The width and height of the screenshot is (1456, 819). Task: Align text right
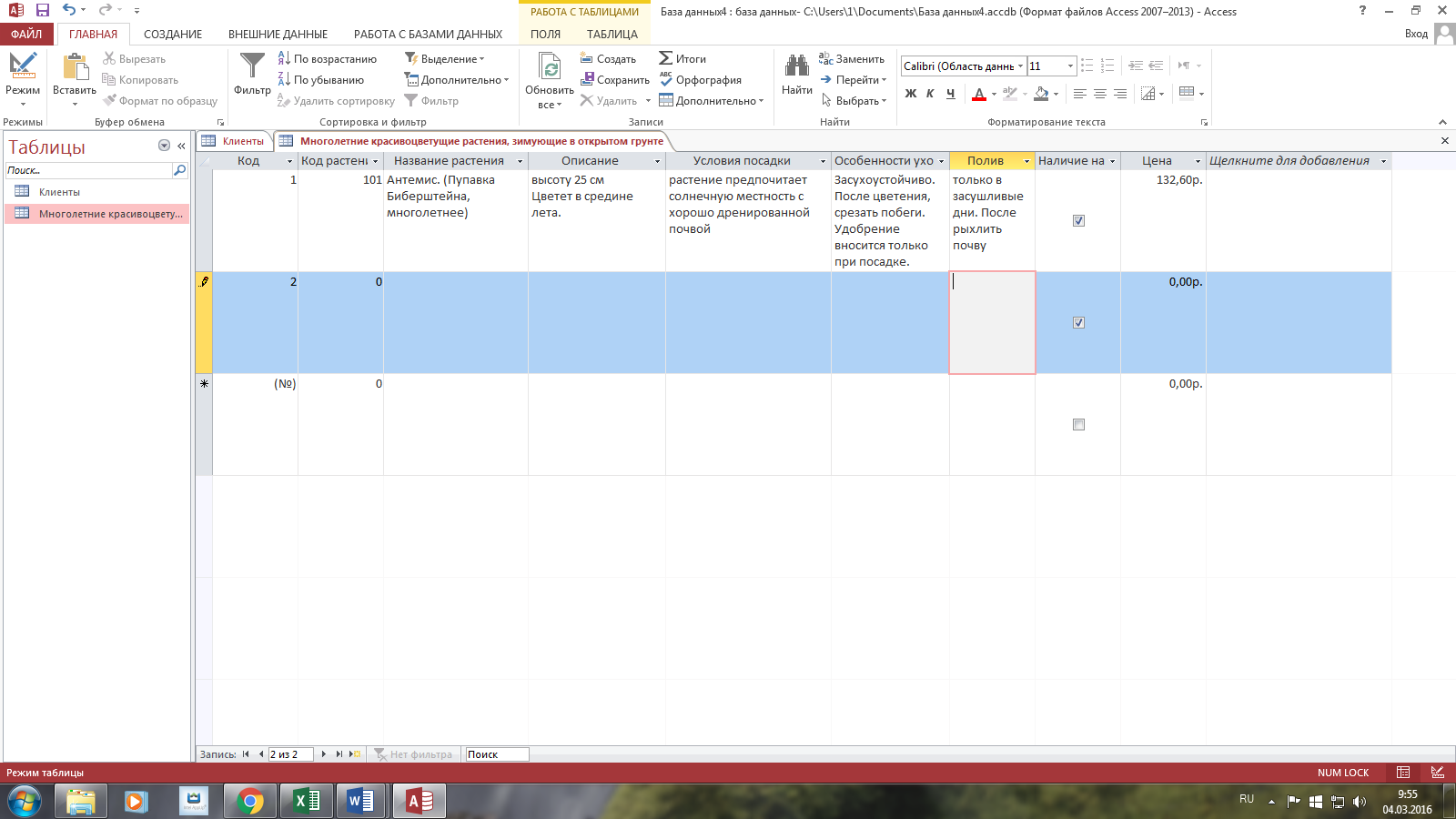pyautogui.click(x=1120, y=93)
